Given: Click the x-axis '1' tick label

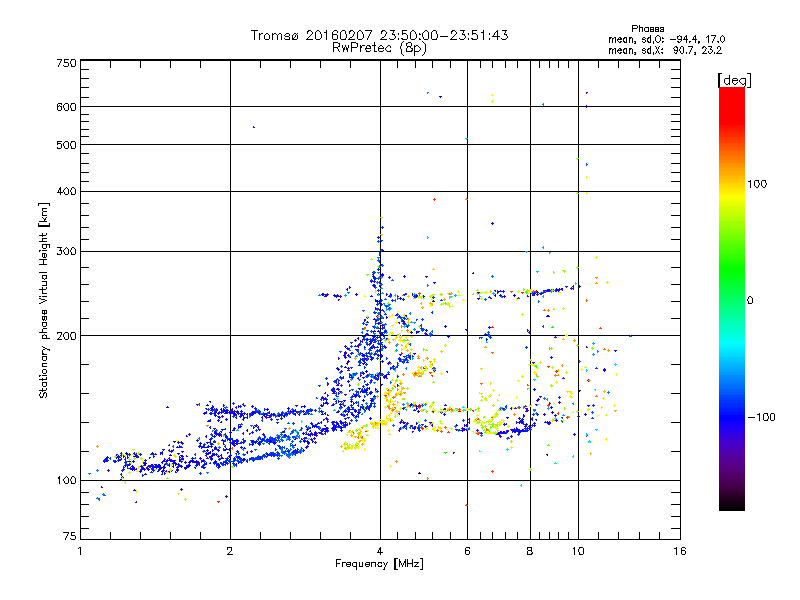Looking at the screenshot, I should [80, 551].
